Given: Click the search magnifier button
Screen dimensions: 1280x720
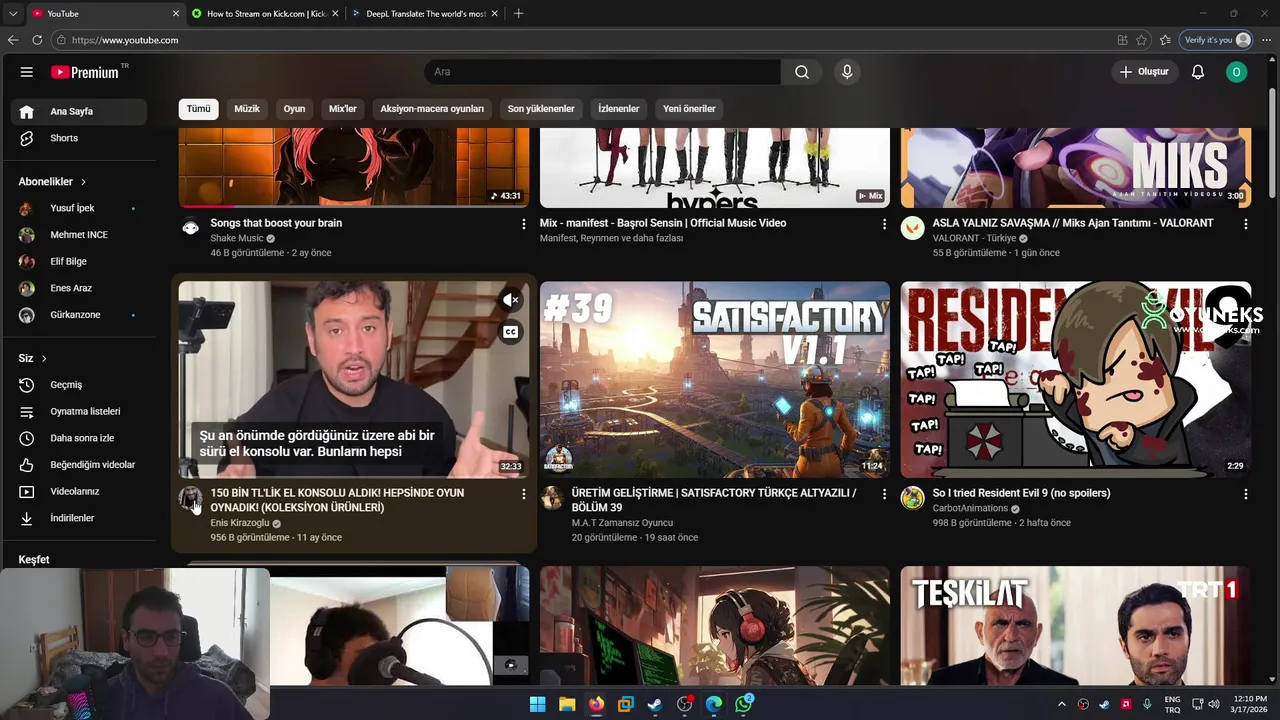Looking at the screenshot, I should pos(802,72).
